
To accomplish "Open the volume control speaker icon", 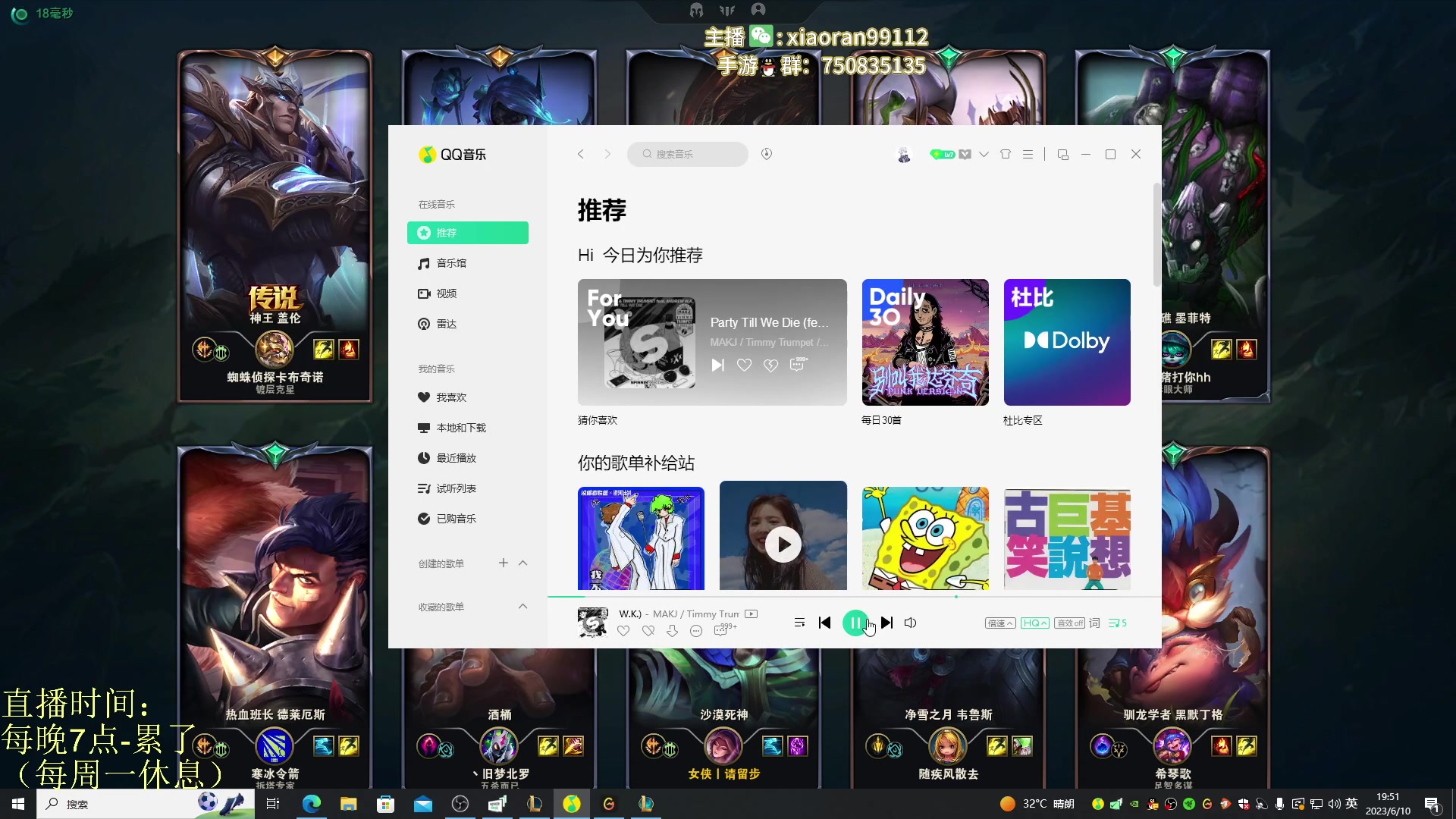I will (x=911, y=623).
